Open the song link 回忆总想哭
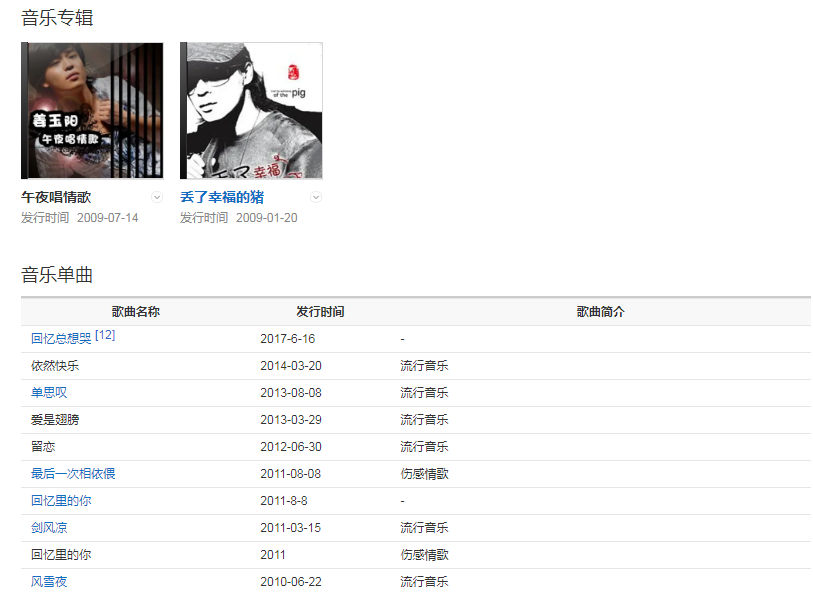813x595 pixels. pyautogui.click(x=61, y=339)
